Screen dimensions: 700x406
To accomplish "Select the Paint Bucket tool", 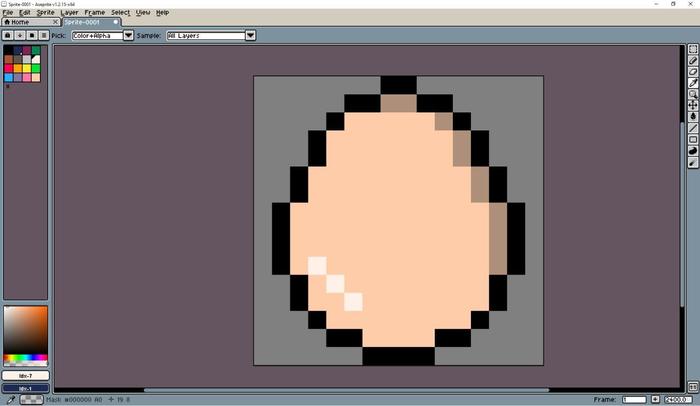I will coord(693,116).
